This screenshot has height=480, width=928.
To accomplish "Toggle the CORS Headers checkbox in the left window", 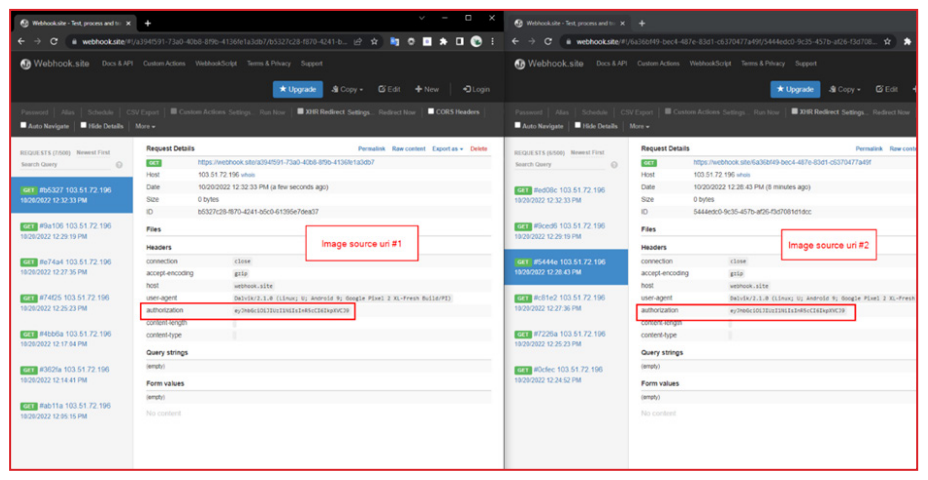I will [x=431, y=111].
